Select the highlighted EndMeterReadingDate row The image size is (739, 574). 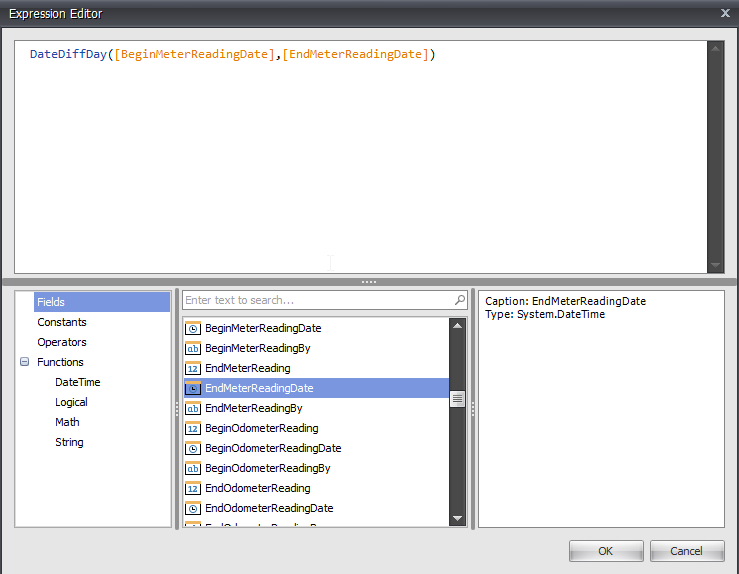(316, 388)
